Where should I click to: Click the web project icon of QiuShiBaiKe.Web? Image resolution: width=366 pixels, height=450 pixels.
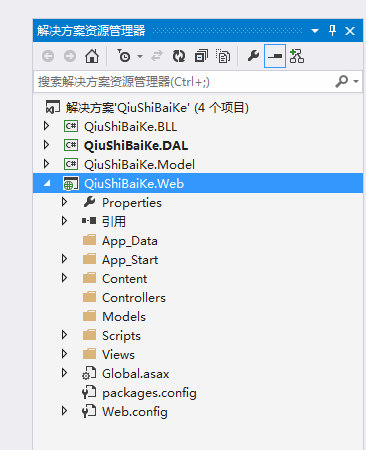pos(71,184)
